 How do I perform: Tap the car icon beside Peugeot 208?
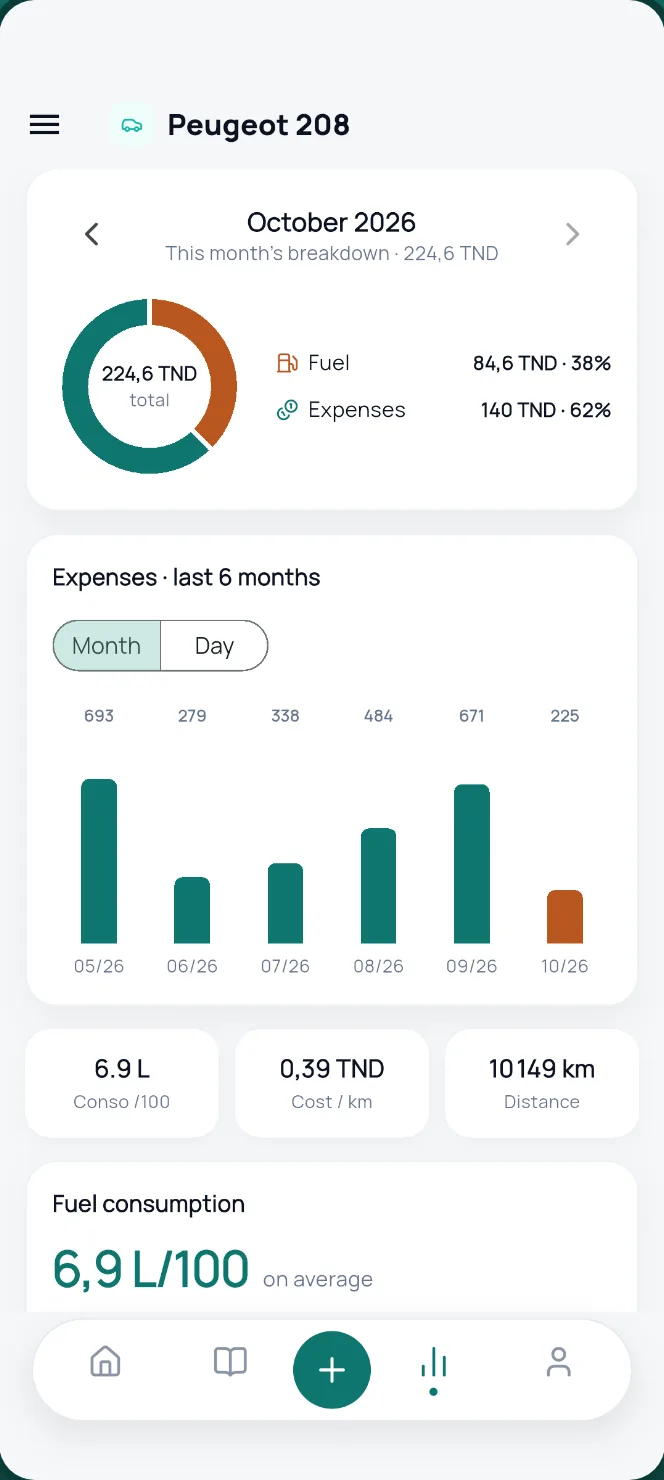131,125
